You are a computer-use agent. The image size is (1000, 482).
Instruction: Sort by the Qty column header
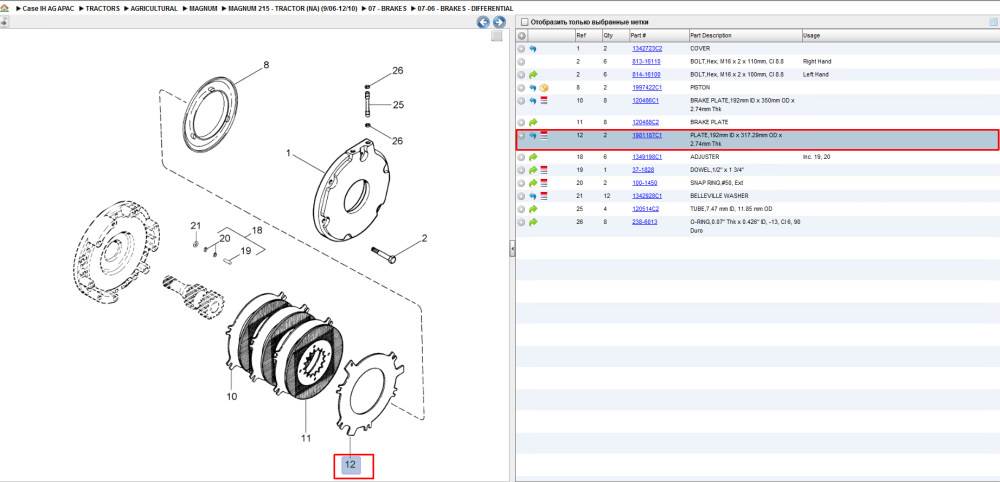tap(615, 36)
